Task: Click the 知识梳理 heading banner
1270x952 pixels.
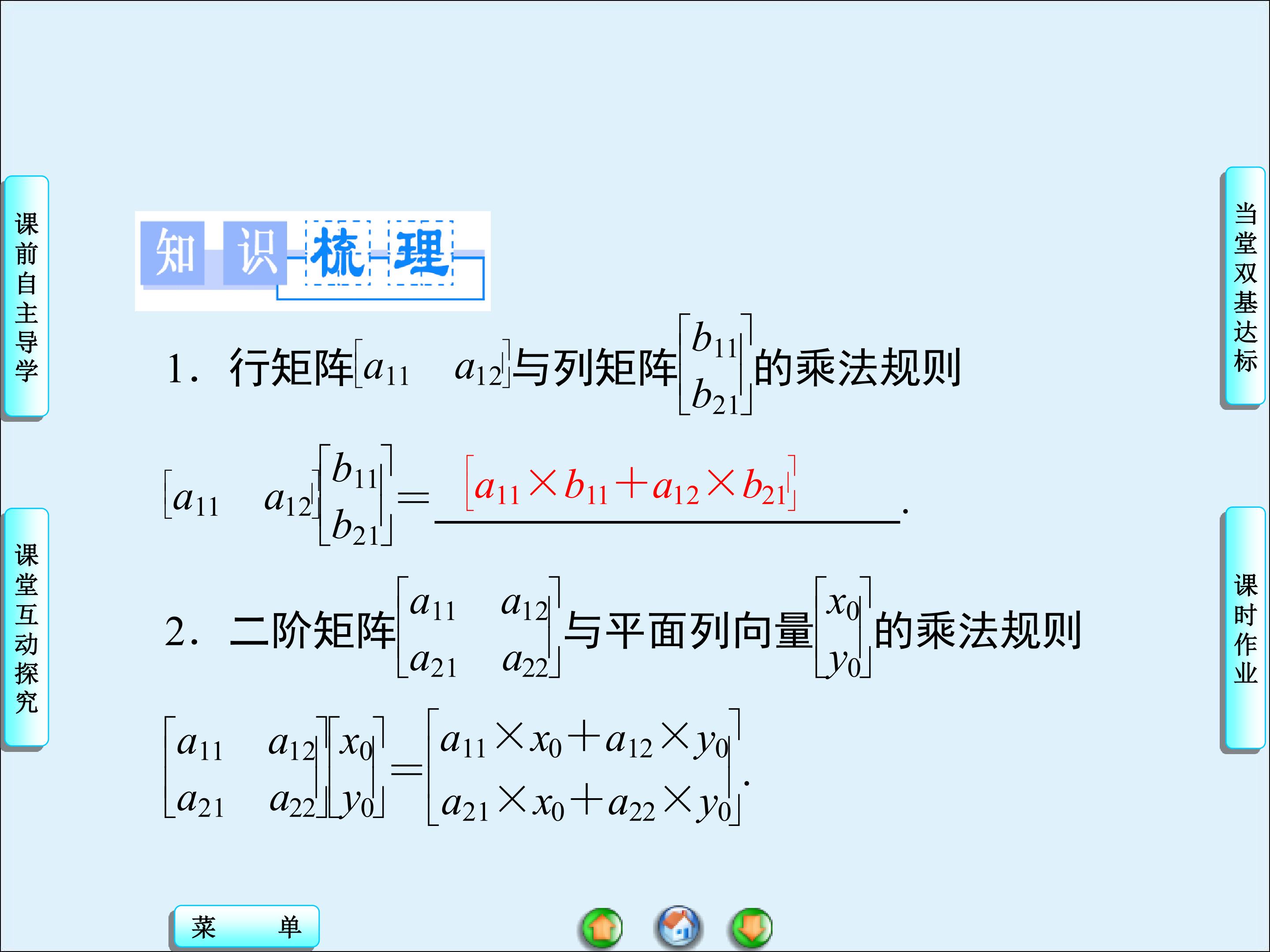Action: coord(313,261)
